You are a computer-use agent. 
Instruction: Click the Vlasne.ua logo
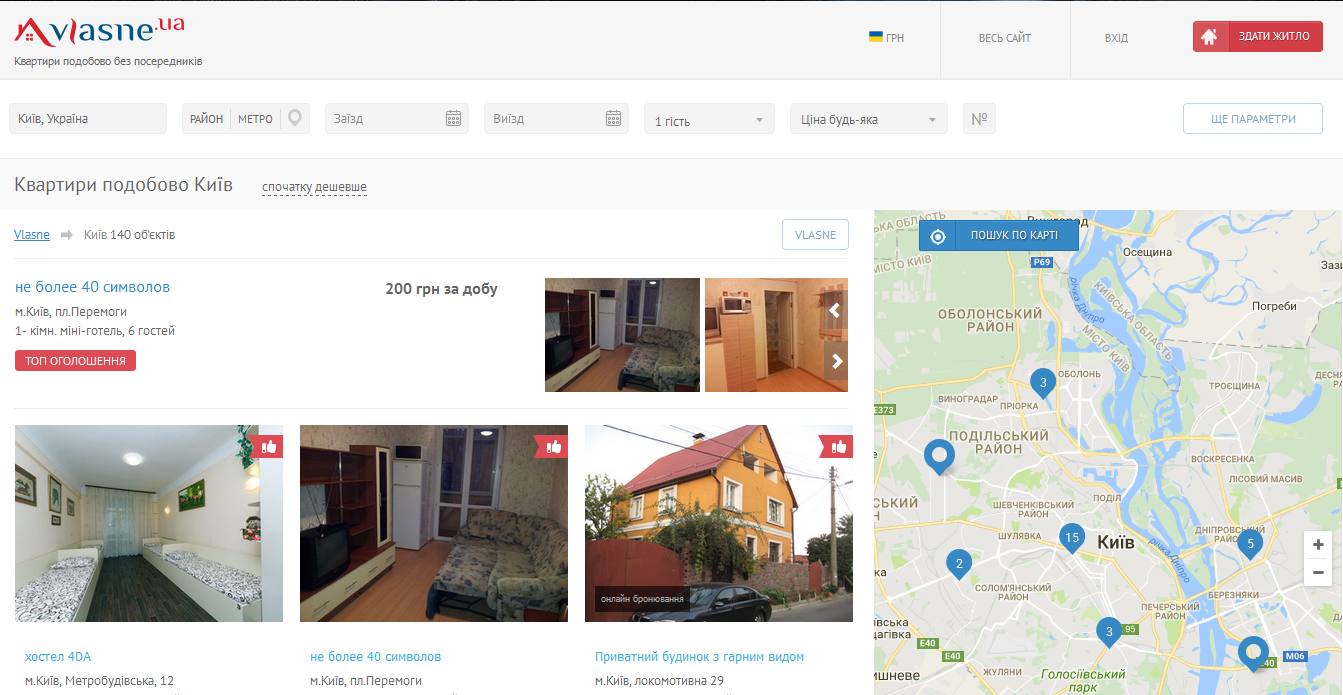(x=99, y=32)
